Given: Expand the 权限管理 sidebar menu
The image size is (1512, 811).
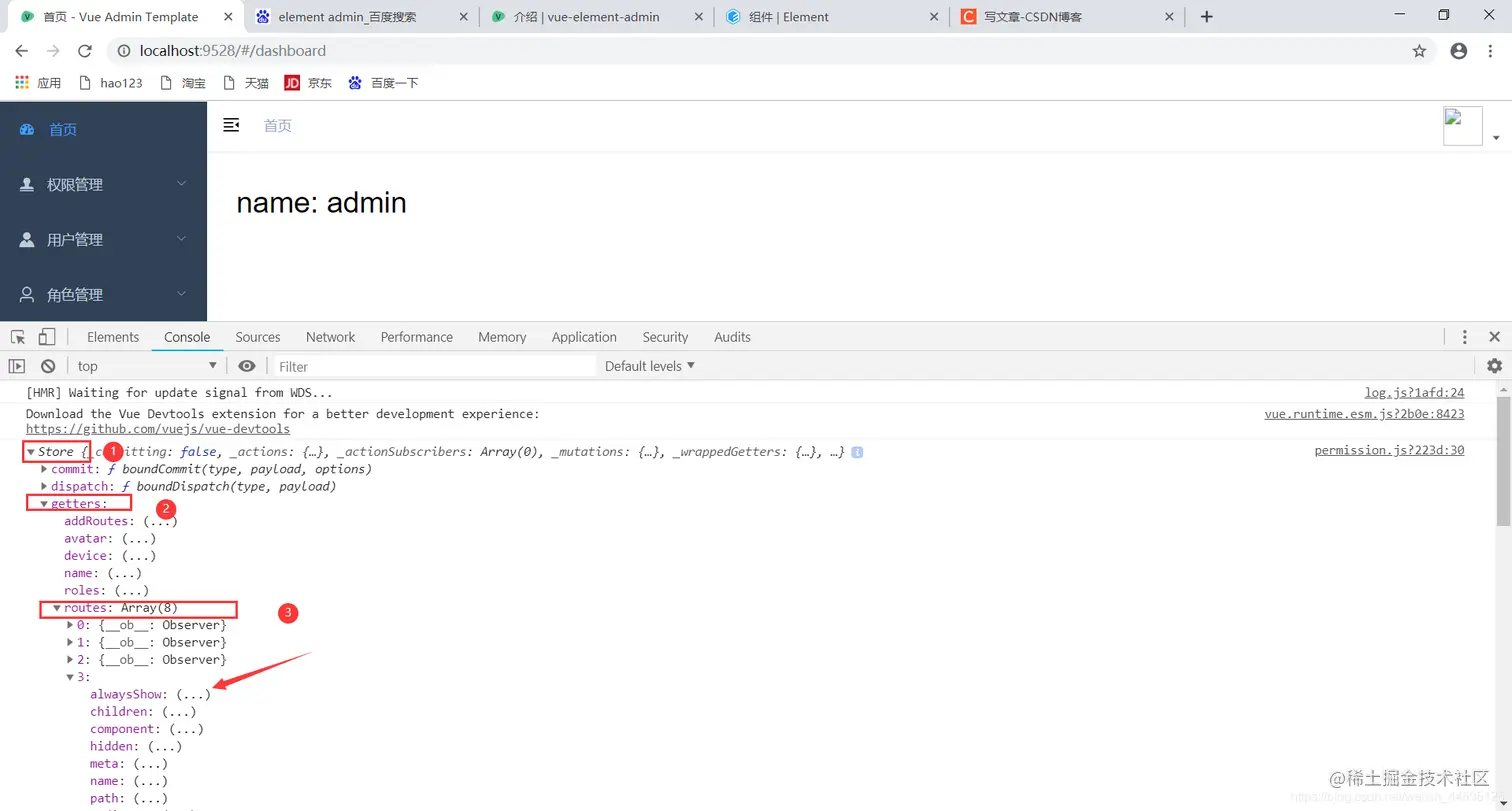Looking at the screenshot, I should click(x=103, y=184).
